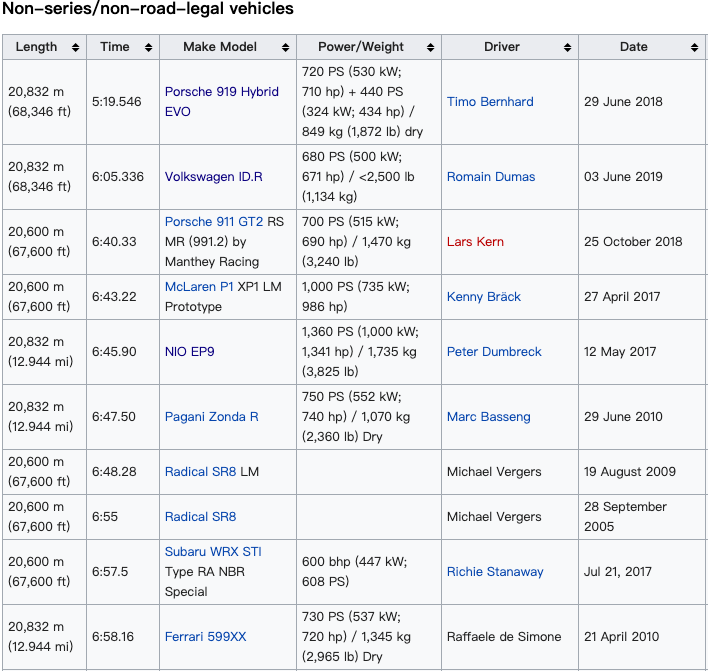Click the Length column header
The height and width of the screenshot is (671, 708).
pos(44,47)
